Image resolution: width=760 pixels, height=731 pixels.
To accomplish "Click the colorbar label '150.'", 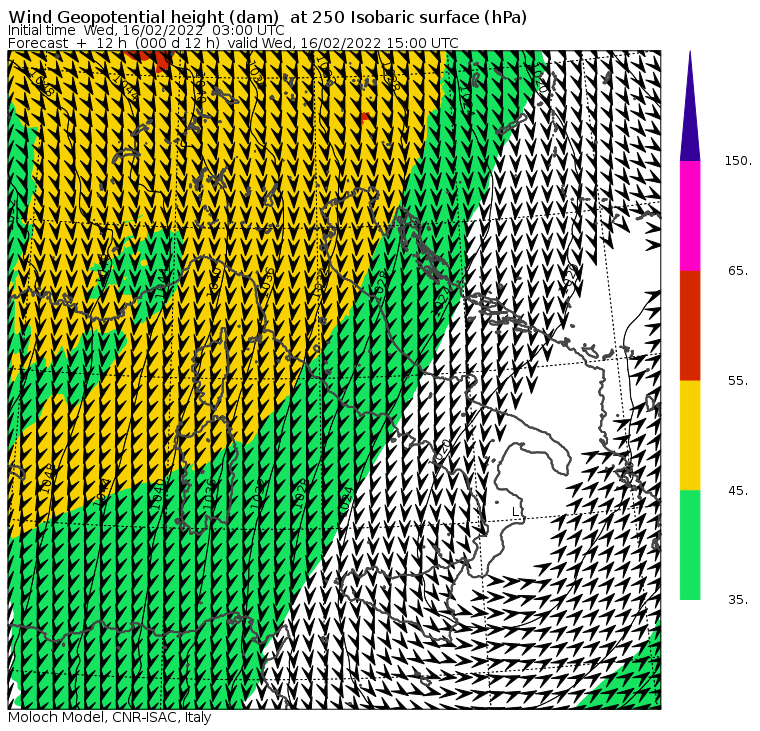I will click(738, 161).
